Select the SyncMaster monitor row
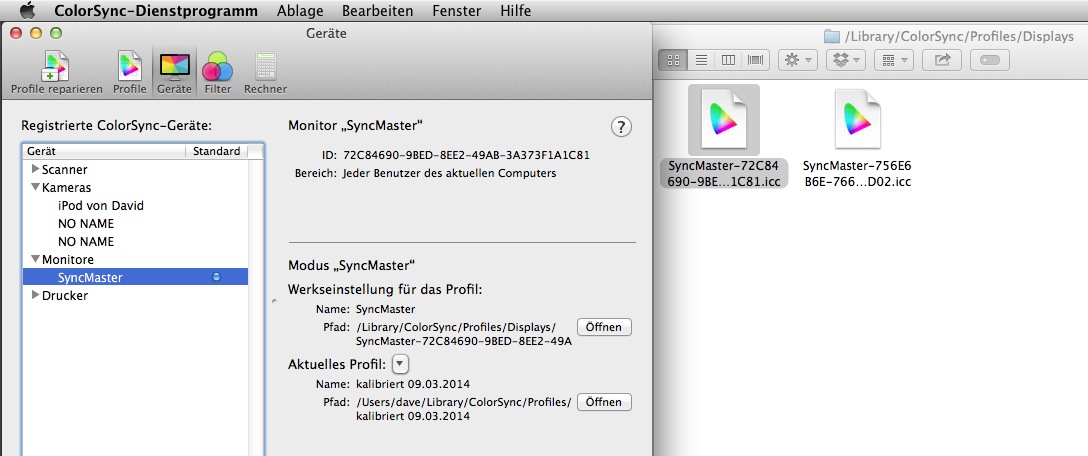1088x456 pixels. click(135, 278)
